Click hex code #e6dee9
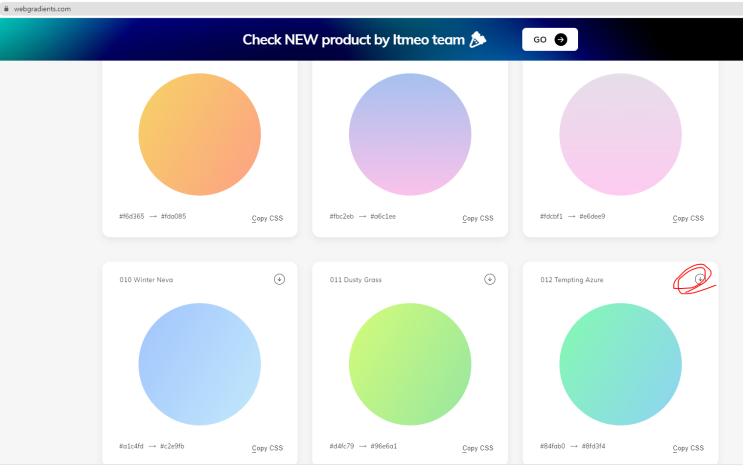The width and height of the screenshot is (743, 465). [592, 216]
